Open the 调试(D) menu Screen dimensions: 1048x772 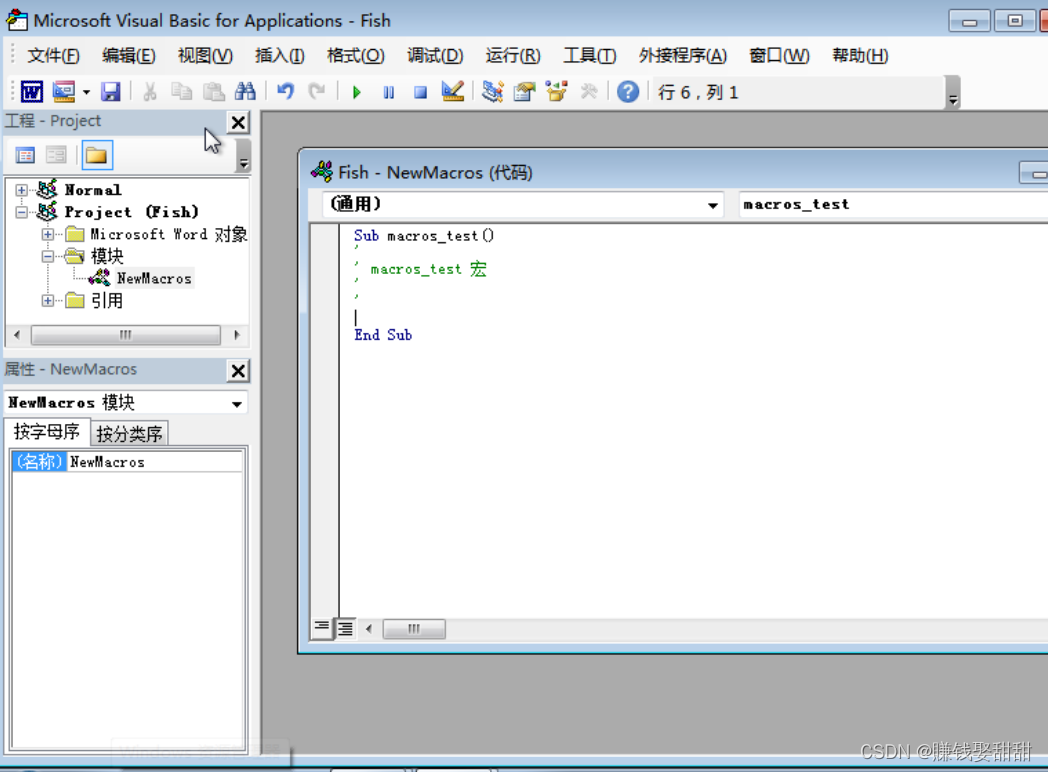[435, 55]
